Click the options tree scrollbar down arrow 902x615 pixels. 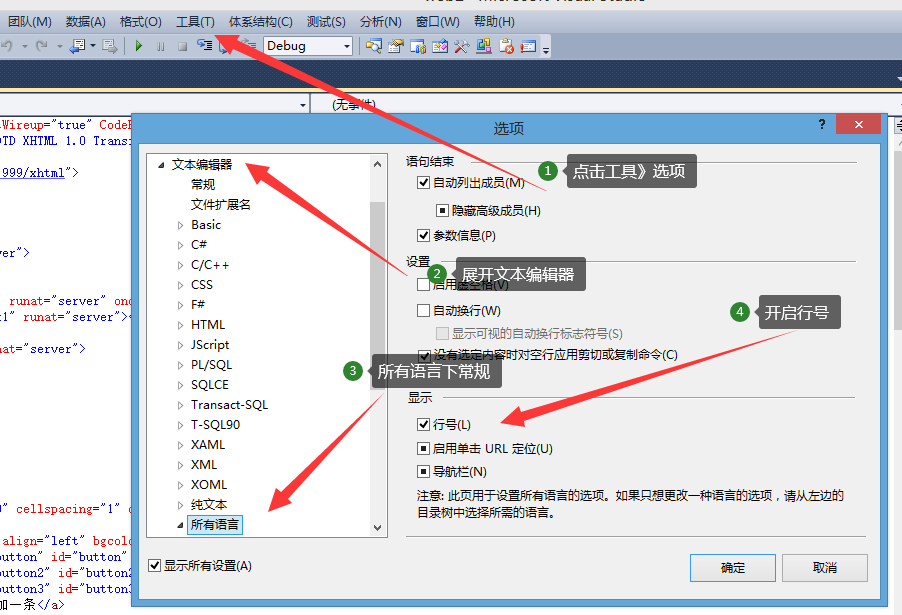point(377,528)
